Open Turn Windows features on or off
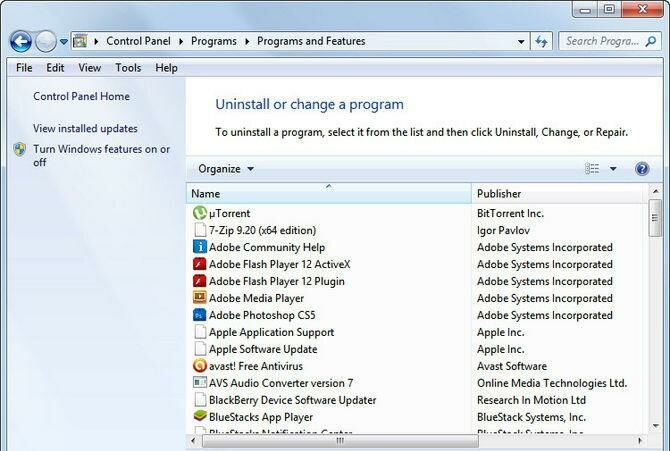 pyautogui.click(x=101, y=156)
